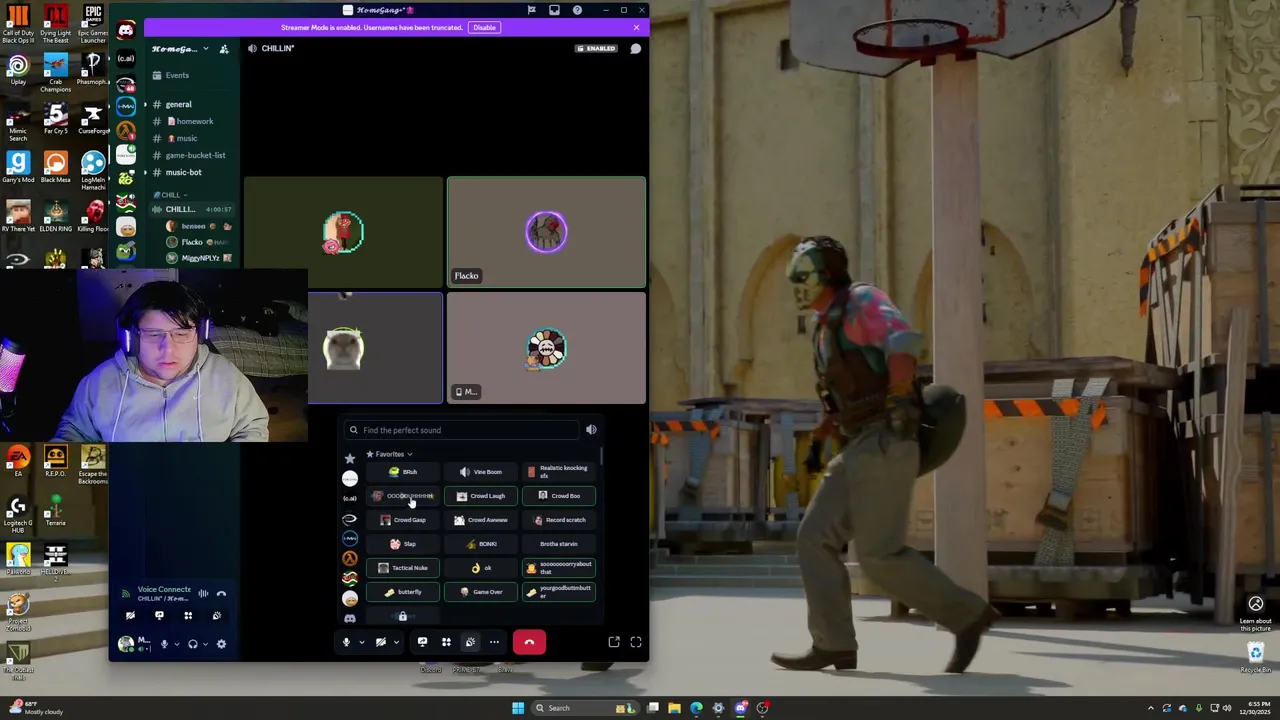Open the more options ellipsis in call bar
Viewport: 1280px width, 720px height.
pos(494,642)
